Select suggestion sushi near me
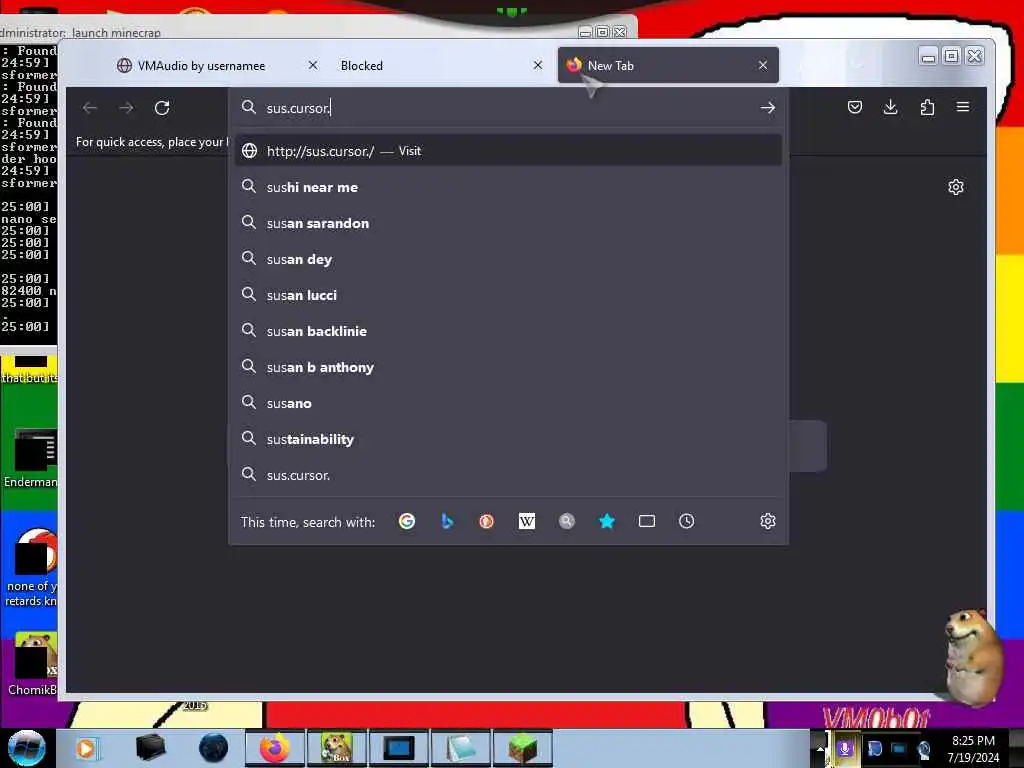1024x768 pixels. coord(508,187)
